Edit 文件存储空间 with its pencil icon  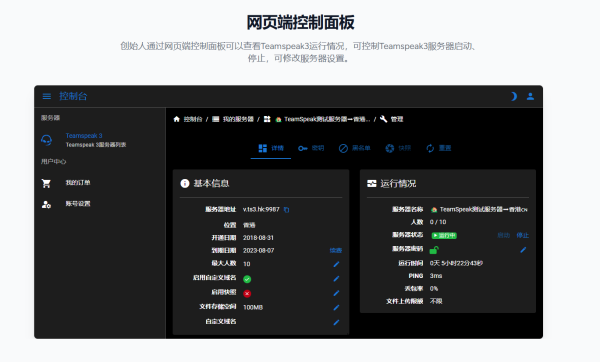(336, 308)
